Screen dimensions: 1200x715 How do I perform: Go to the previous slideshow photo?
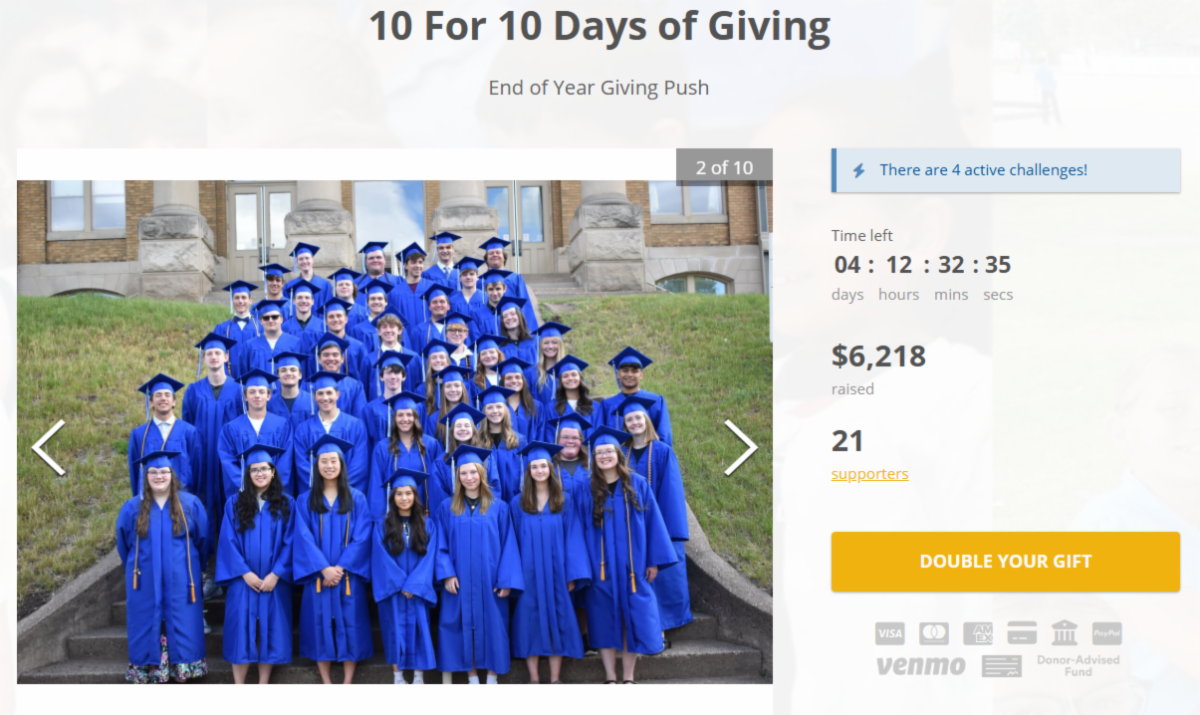coord(48,447)
